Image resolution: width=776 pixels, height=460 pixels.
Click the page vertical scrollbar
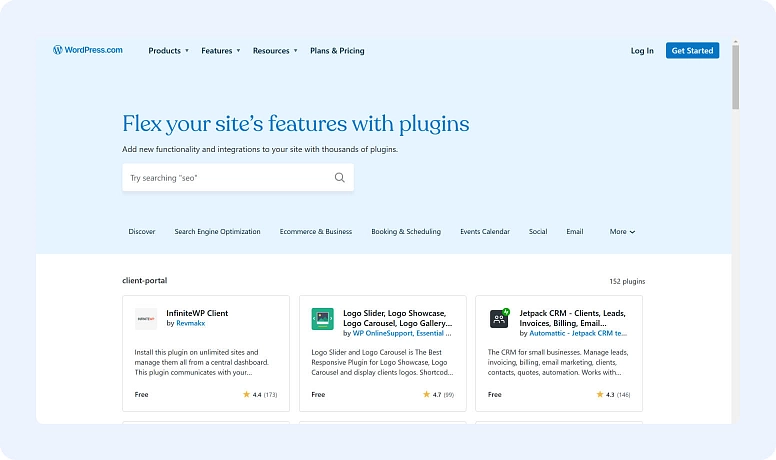[735, 77]
